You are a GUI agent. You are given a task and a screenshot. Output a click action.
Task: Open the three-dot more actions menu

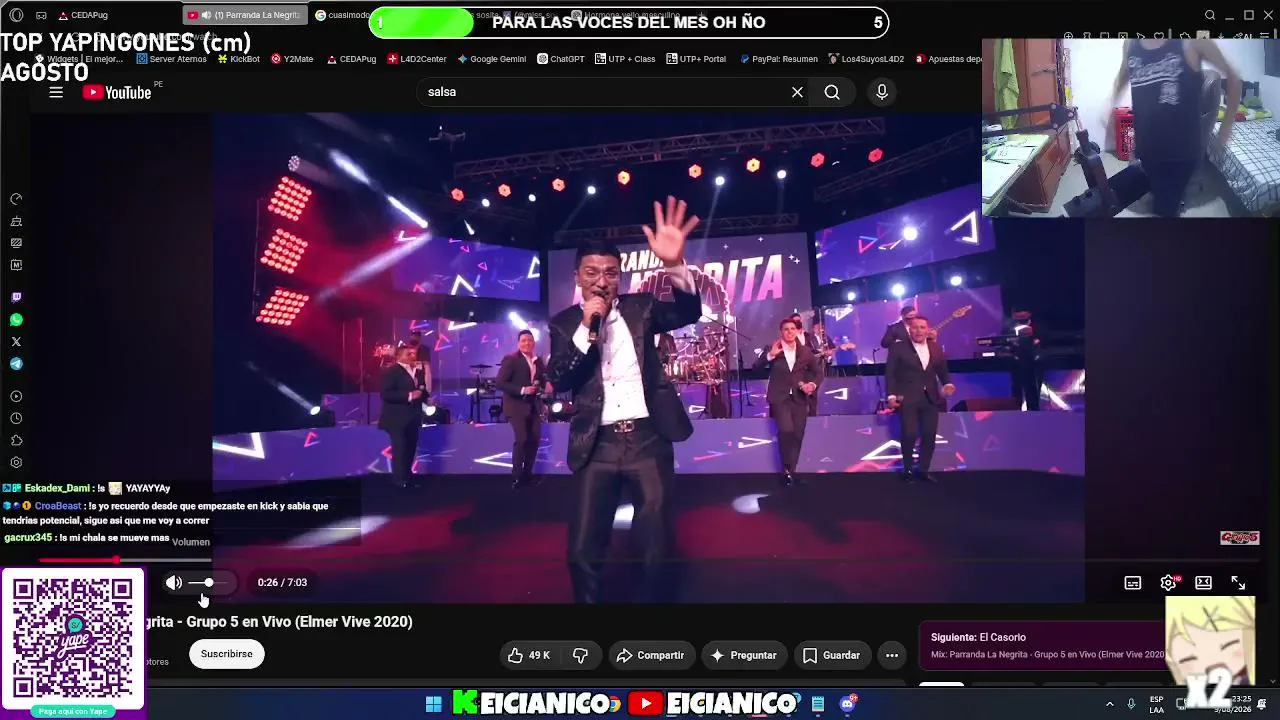click(x=892, y=655)
